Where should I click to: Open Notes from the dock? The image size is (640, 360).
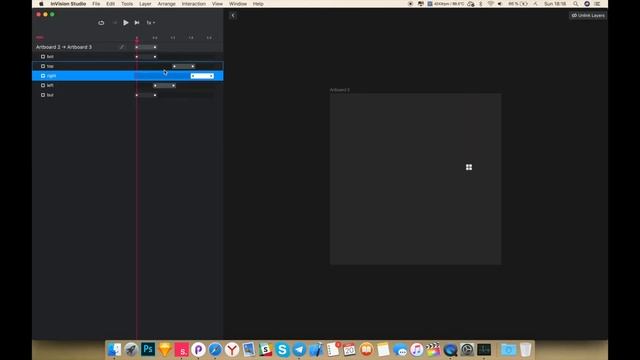tap(383, 349)
